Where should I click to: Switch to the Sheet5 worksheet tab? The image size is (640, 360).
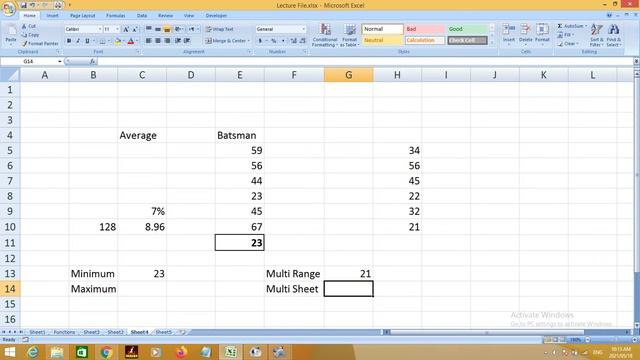click(164, 332)
